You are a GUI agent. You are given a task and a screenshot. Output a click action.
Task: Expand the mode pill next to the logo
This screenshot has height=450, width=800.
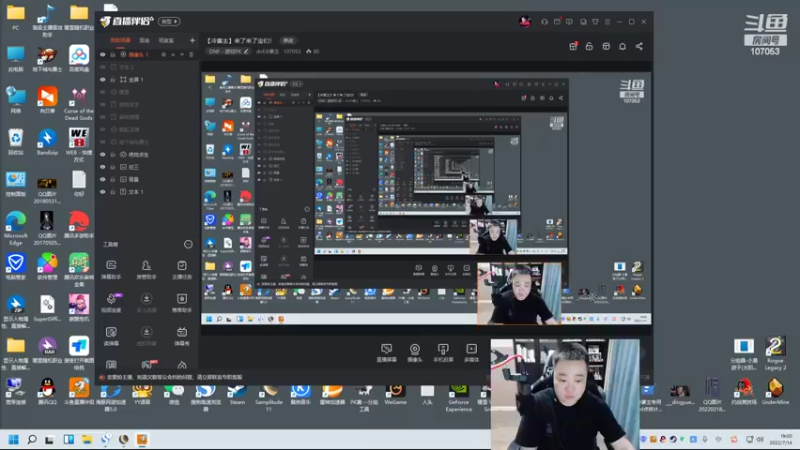(169, 21)
